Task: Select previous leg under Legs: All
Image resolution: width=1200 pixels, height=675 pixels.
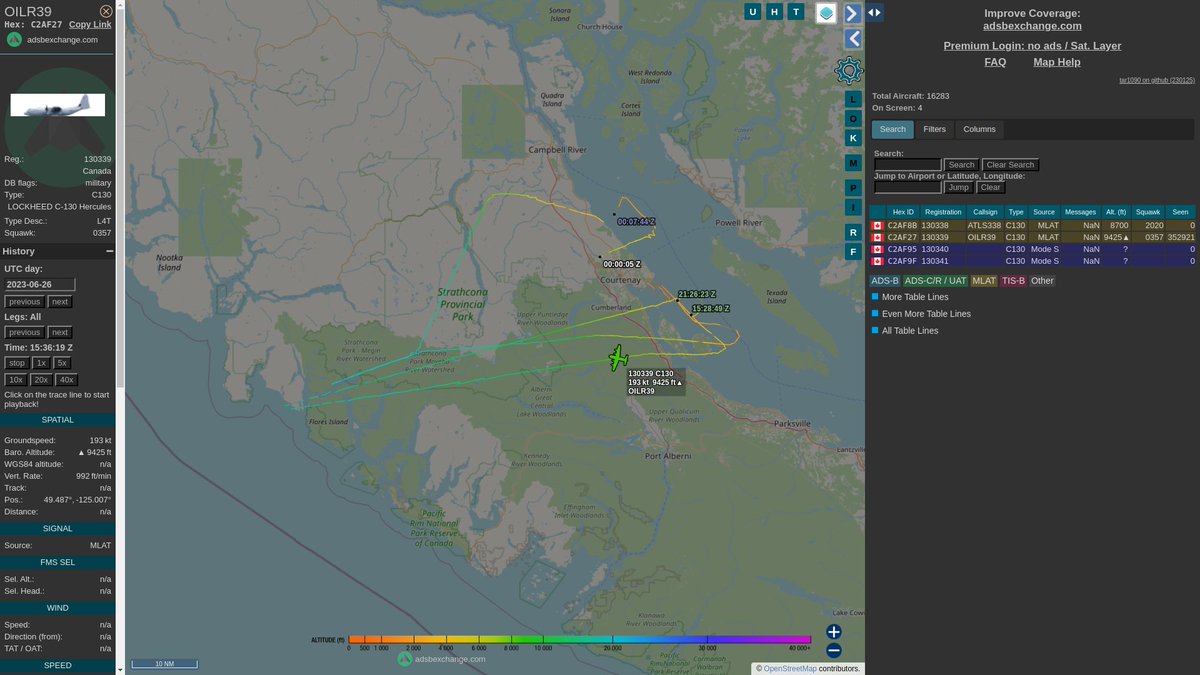Action: pos(25,332)
